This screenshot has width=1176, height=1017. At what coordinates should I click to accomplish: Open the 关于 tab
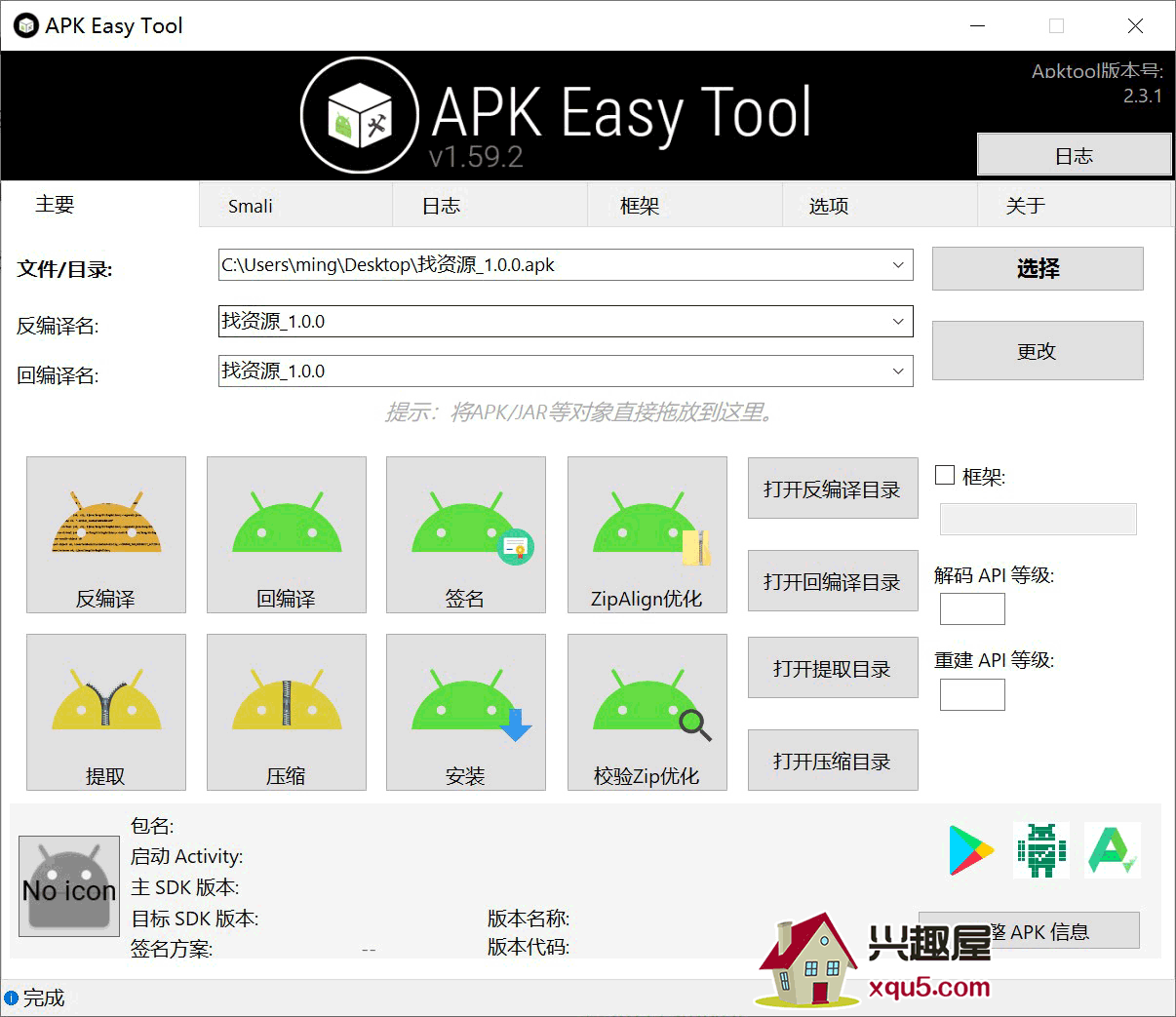1075,206
